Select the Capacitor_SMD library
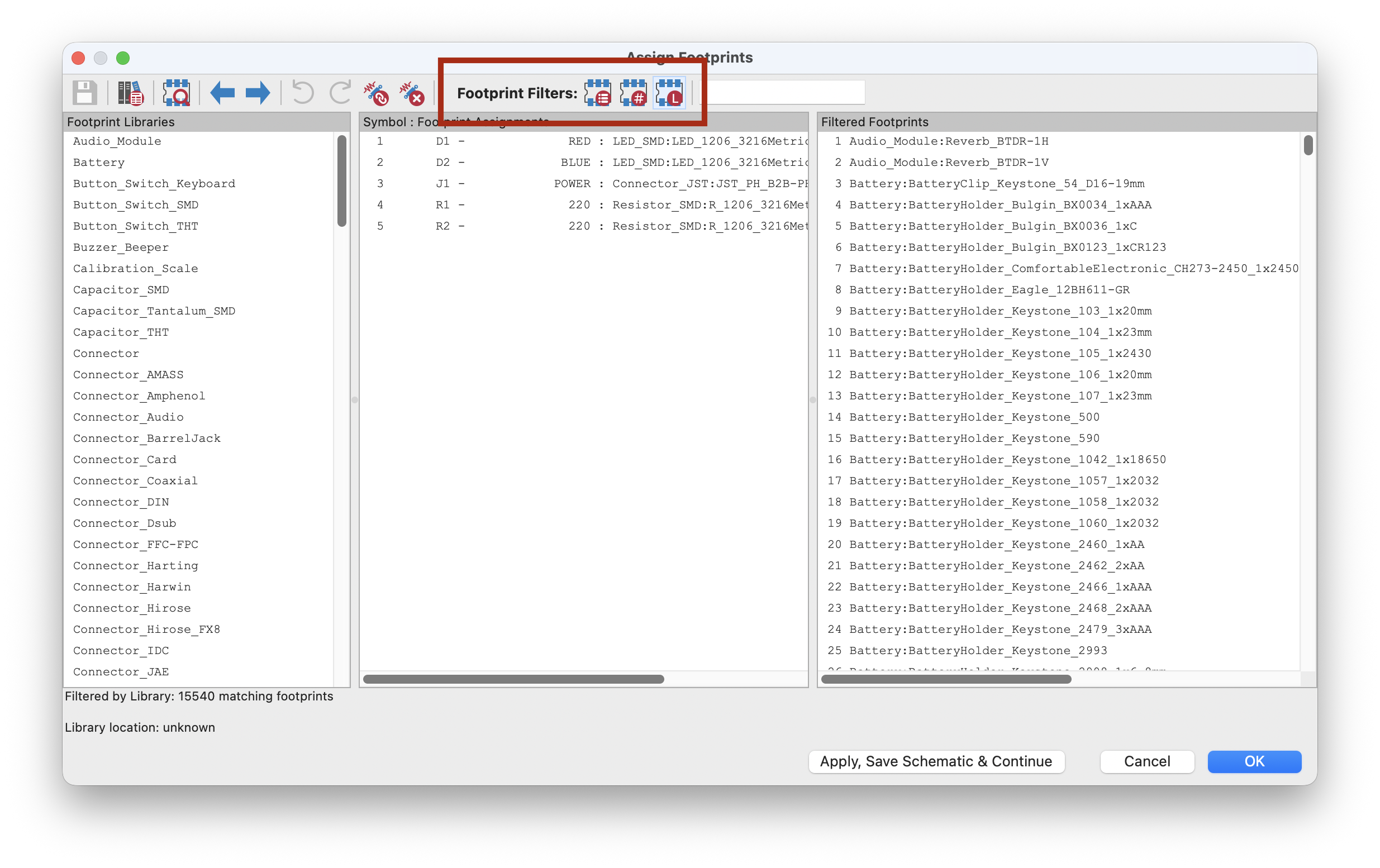The height and width of the screenshot is (868, 1380). [x=121, y=290]
